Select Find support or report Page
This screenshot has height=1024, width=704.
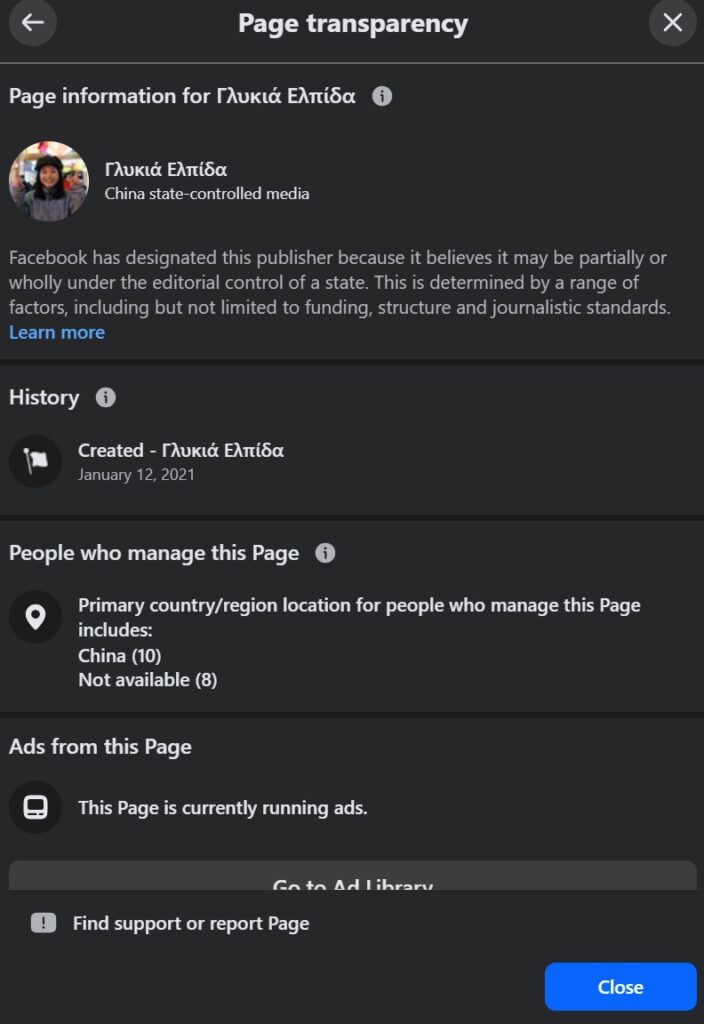191,923
